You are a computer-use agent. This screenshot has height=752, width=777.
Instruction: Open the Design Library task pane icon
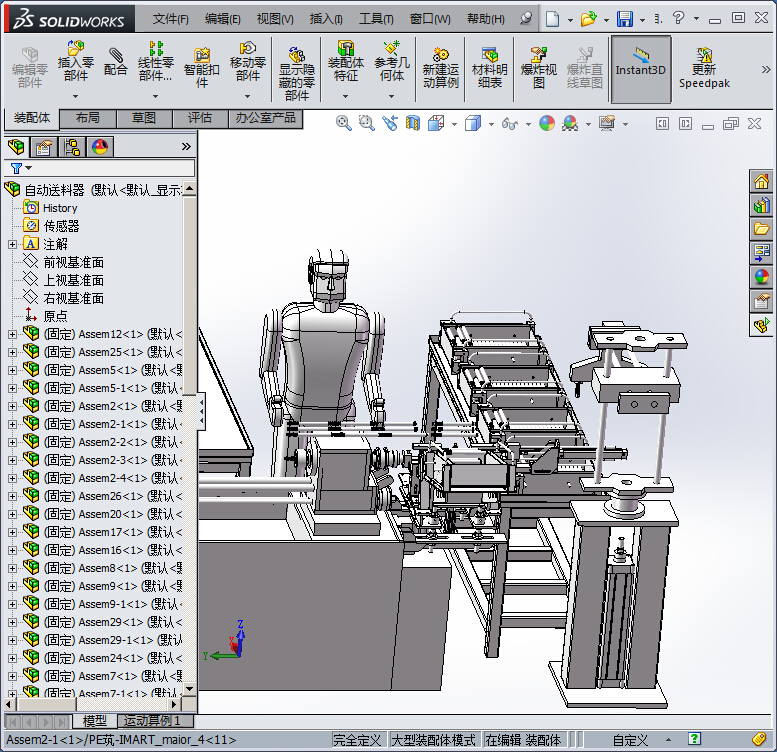pyautogui.click(x=761, y=205)
